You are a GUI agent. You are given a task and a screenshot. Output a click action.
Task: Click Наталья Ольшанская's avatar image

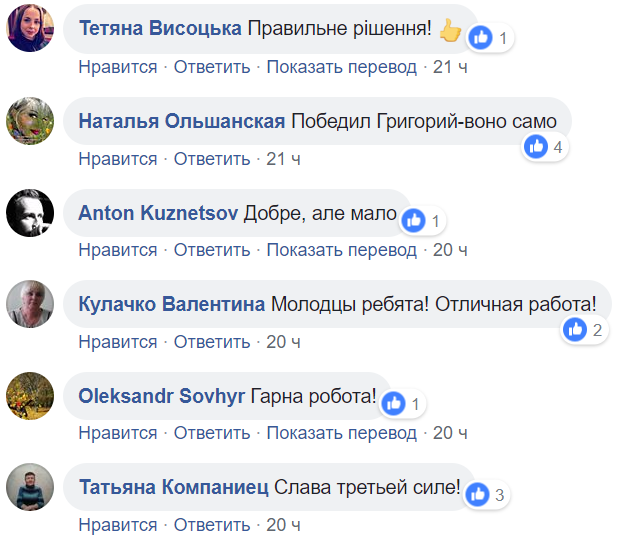[x=29, y=120]
